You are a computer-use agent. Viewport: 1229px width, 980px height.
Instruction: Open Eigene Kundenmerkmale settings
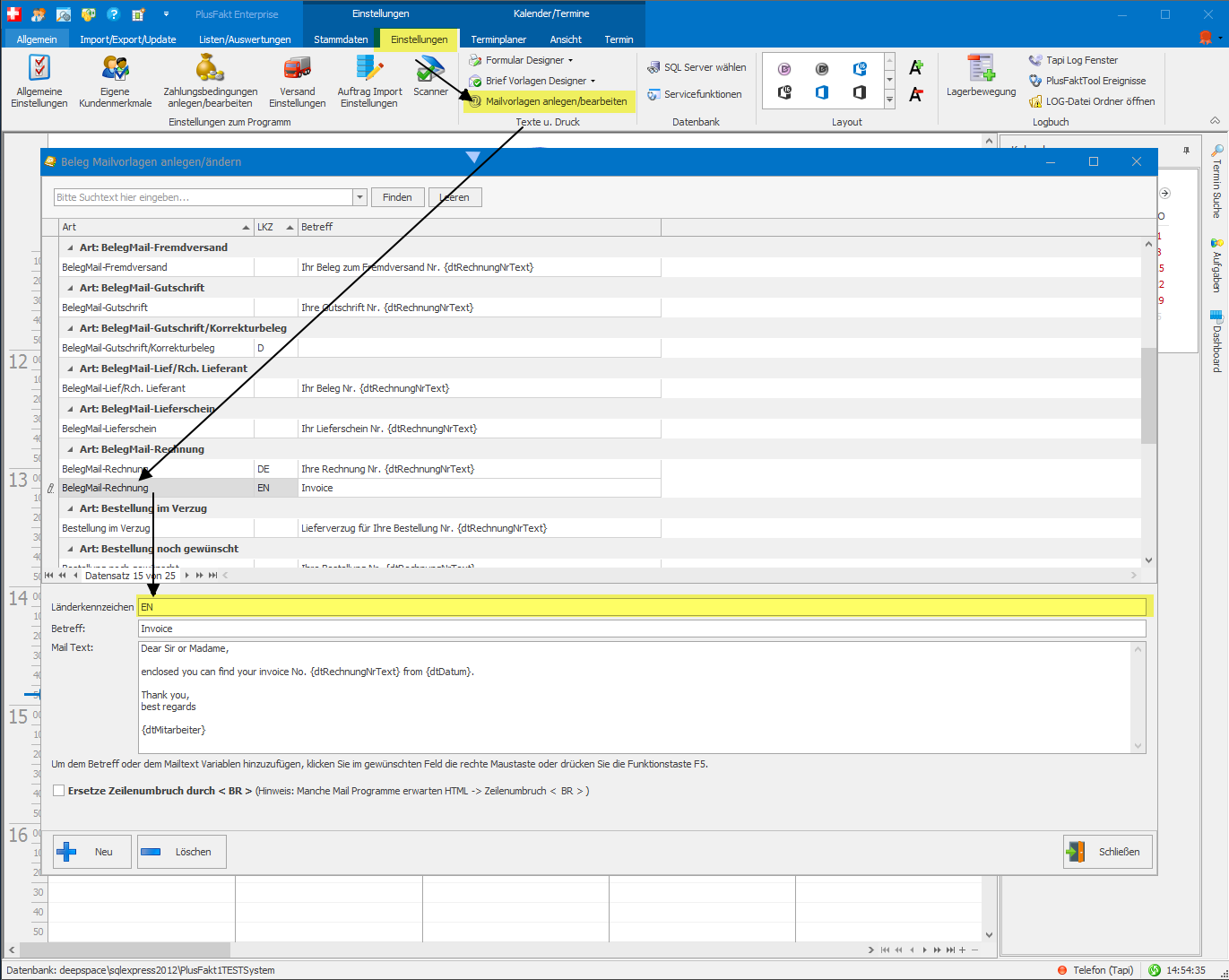(x=115, y=82)
